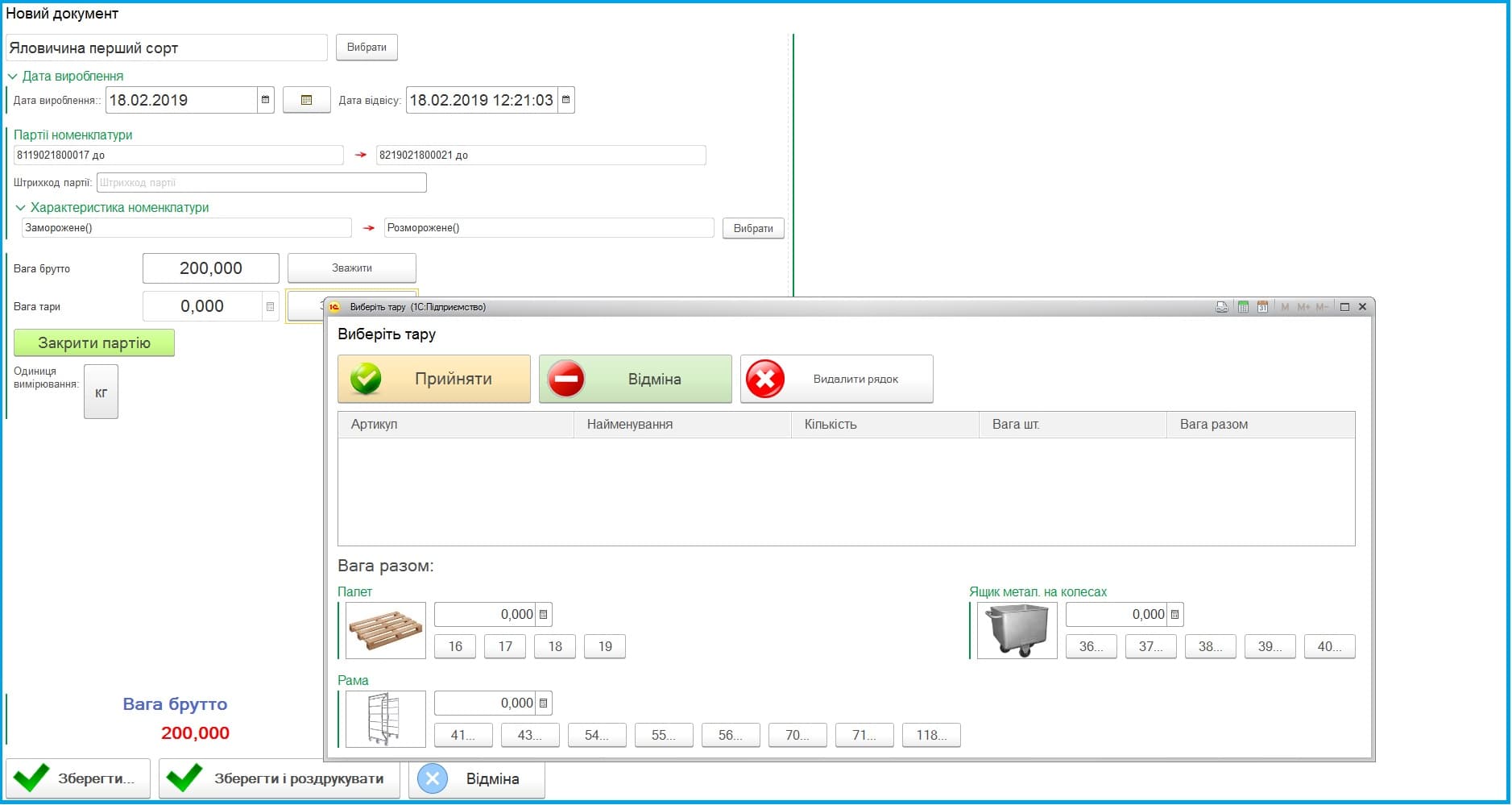Click the Вага брутто 200,000 input field

[x=211, y=268]
